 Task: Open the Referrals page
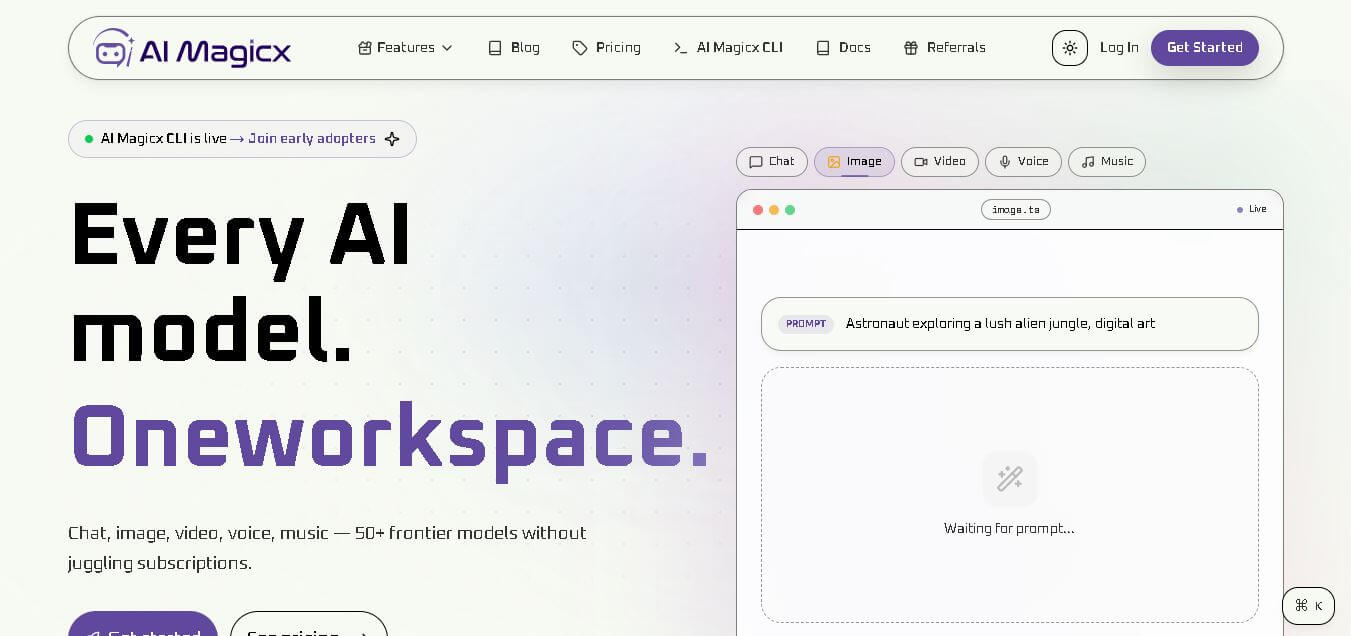coord(945,48)
